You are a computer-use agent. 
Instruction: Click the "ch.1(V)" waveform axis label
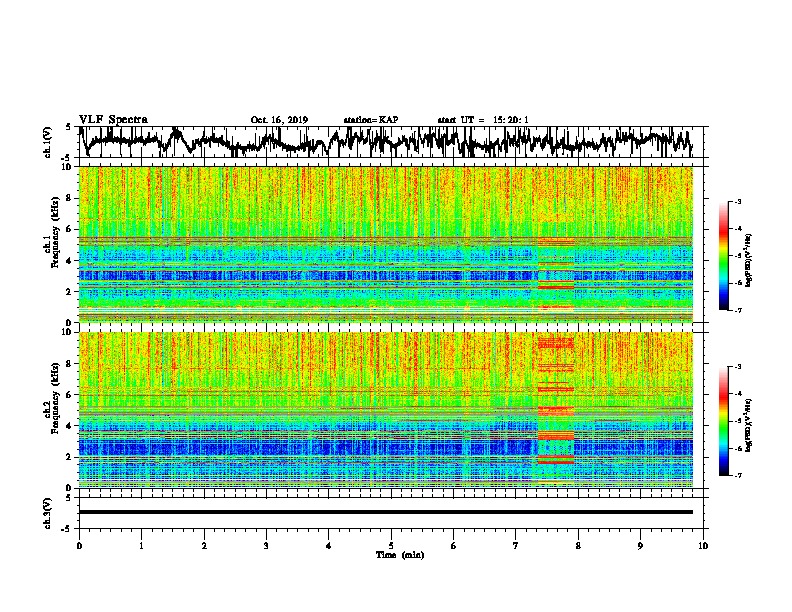48,142
